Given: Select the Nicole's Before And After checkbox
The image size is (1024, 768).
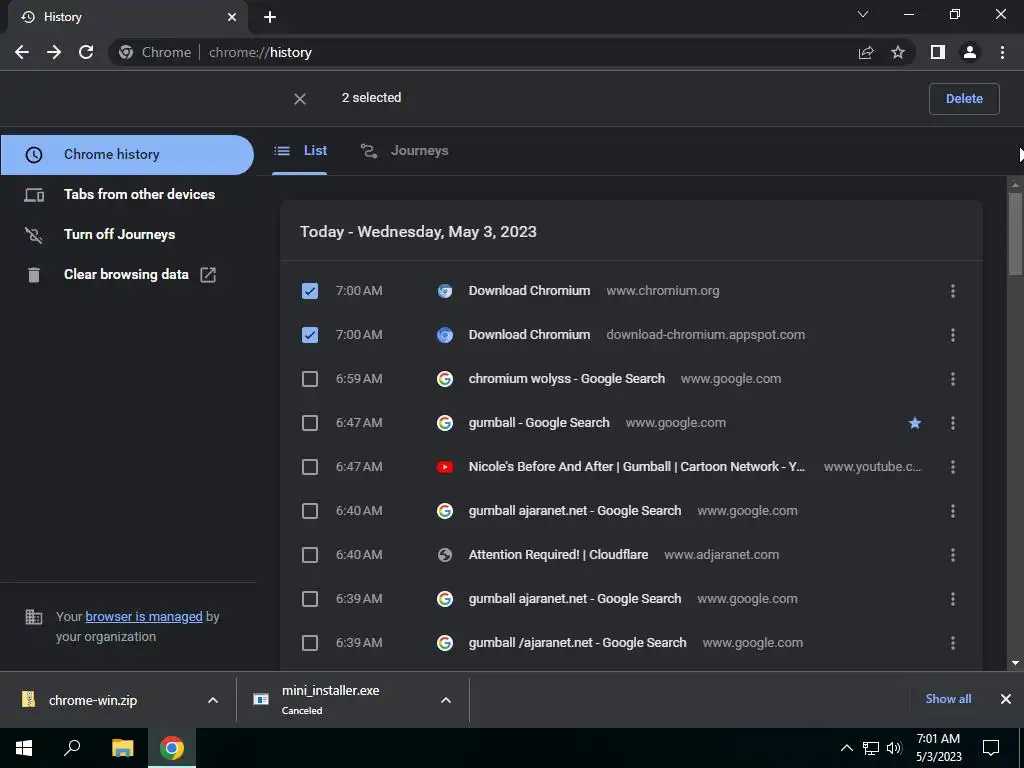Looking at the screenshot, I should pos(310,467).
